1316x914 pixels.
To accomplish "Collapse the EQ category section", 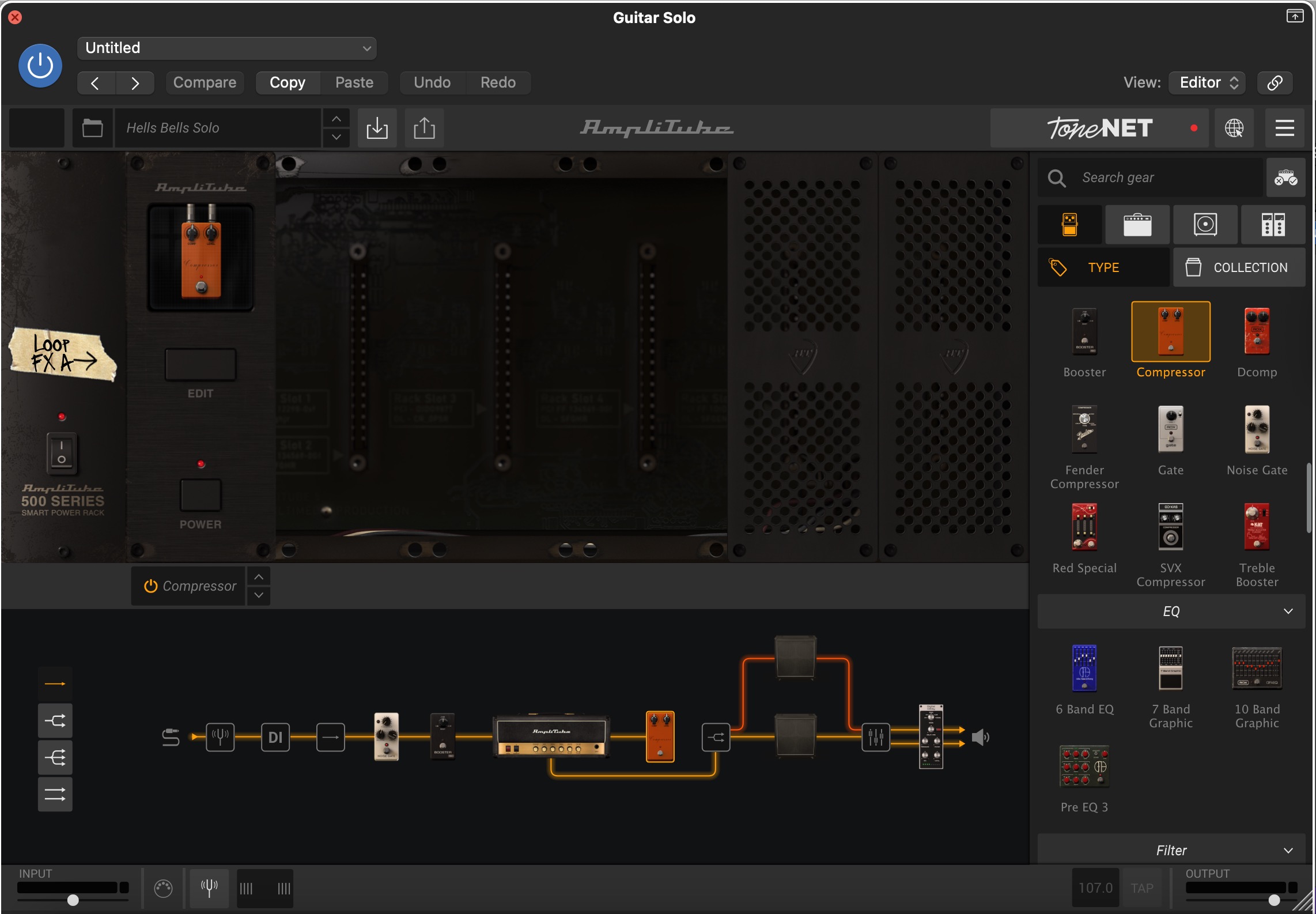I will [x=1171, y=611].
